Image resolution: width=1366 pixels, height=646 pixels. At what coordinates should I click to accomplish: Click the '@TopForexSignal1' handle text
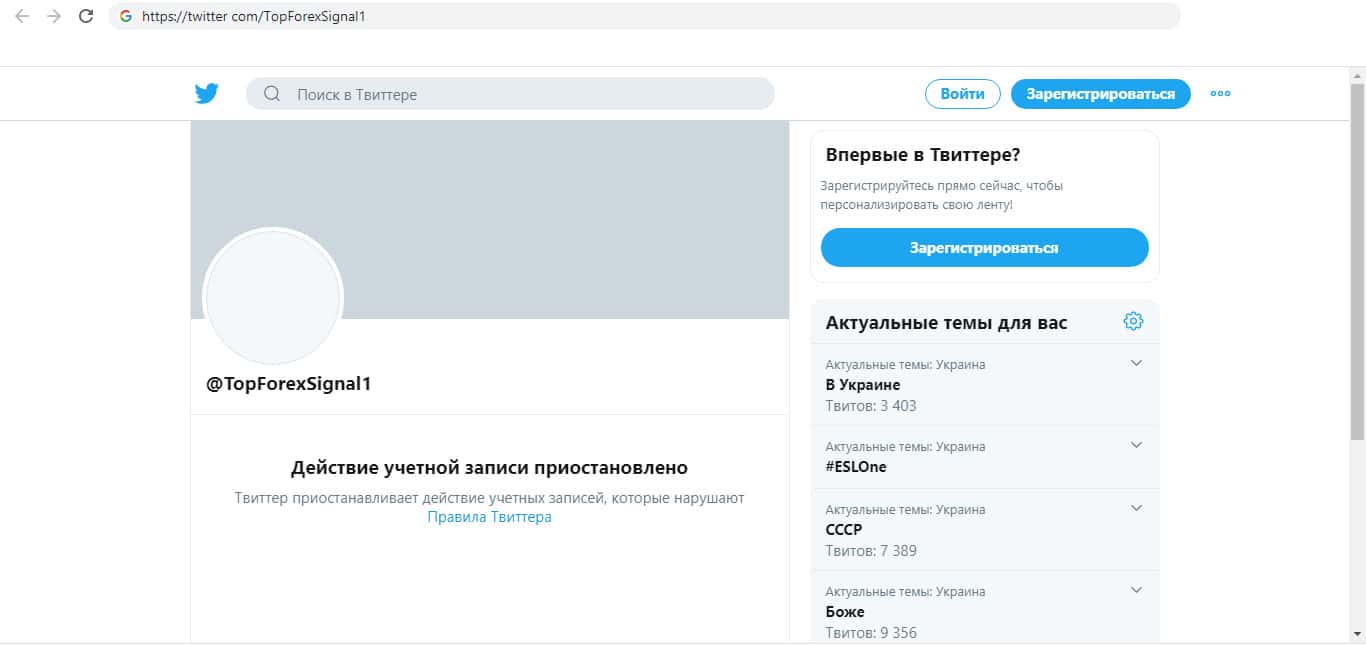(x=289, y=384)
